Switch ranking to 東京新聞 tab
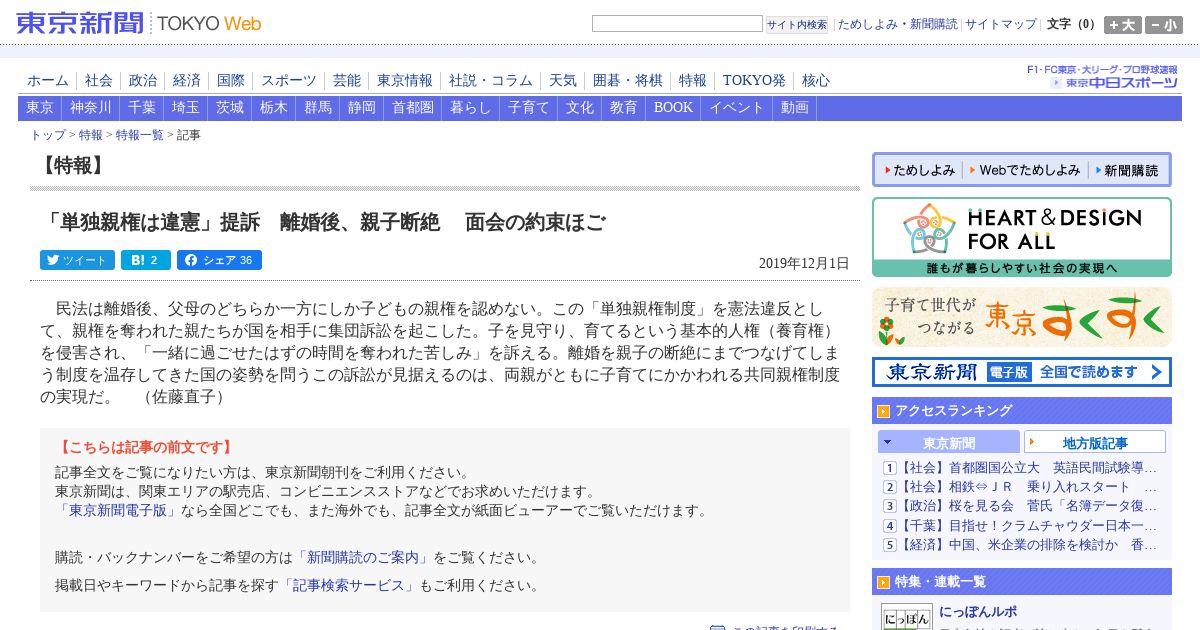Image resolution: width=1200 pixels, height=630 pixels. (949, 442)
